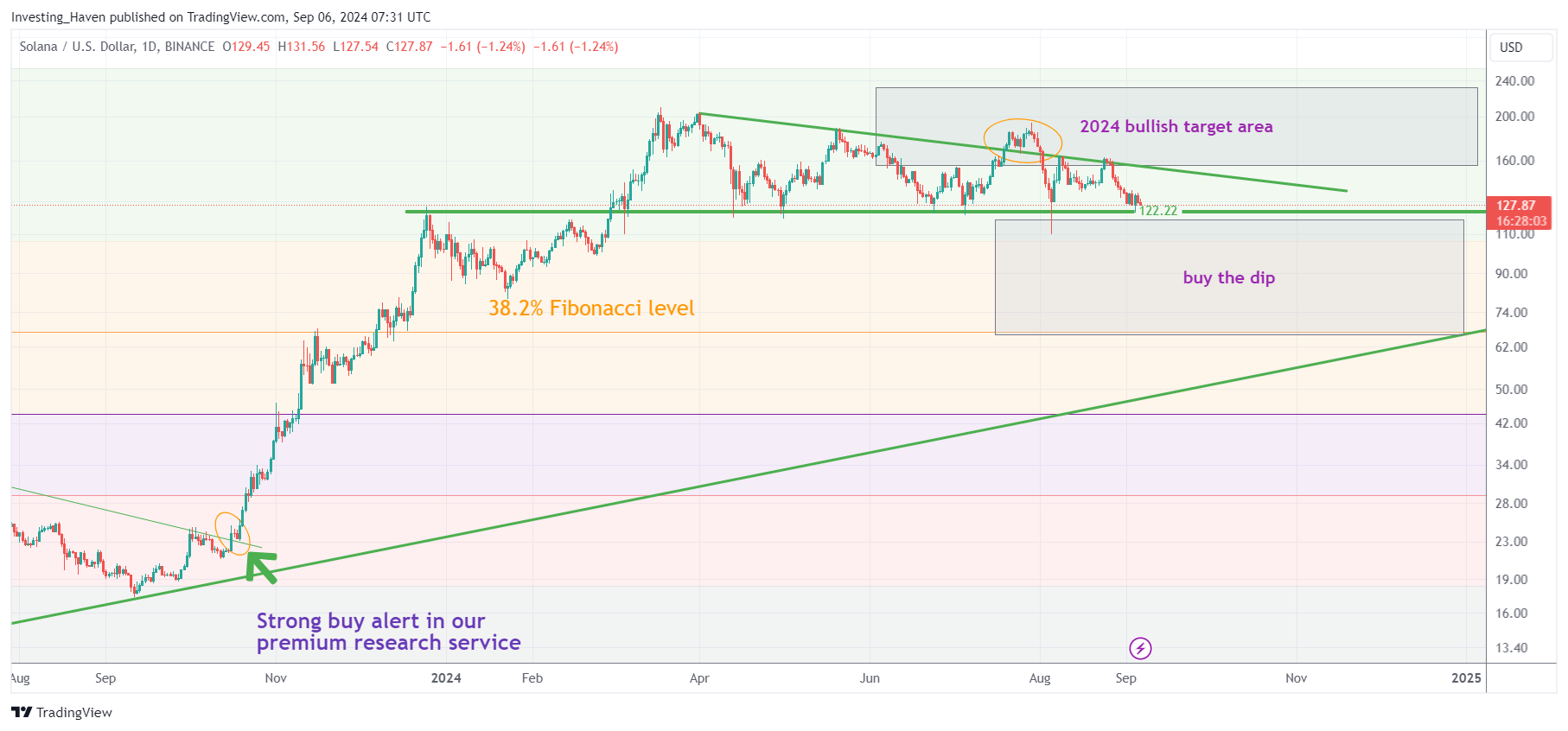Screen dimensions: 1568x731
Task: Click the high value H131.56
Action: (x=302, y=47)
